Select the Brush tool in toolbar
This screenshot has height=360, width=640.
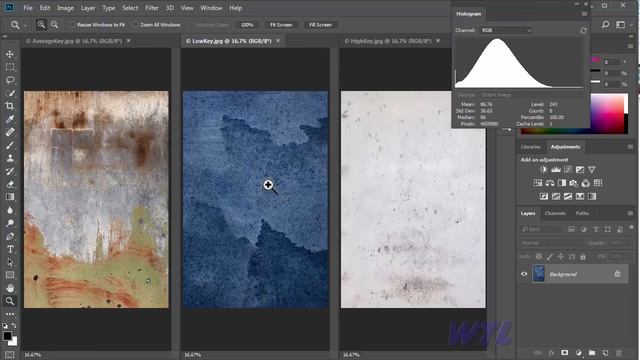click(10, 145)
